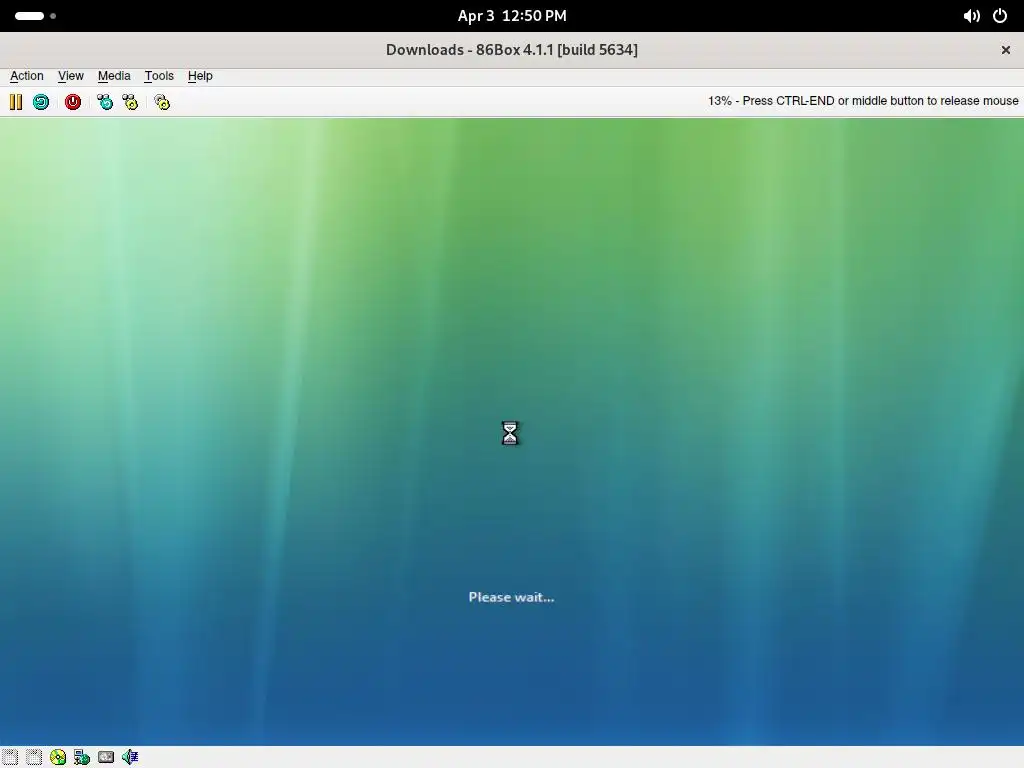Open the system power menu in top bar

click(x=1000, y=16)
